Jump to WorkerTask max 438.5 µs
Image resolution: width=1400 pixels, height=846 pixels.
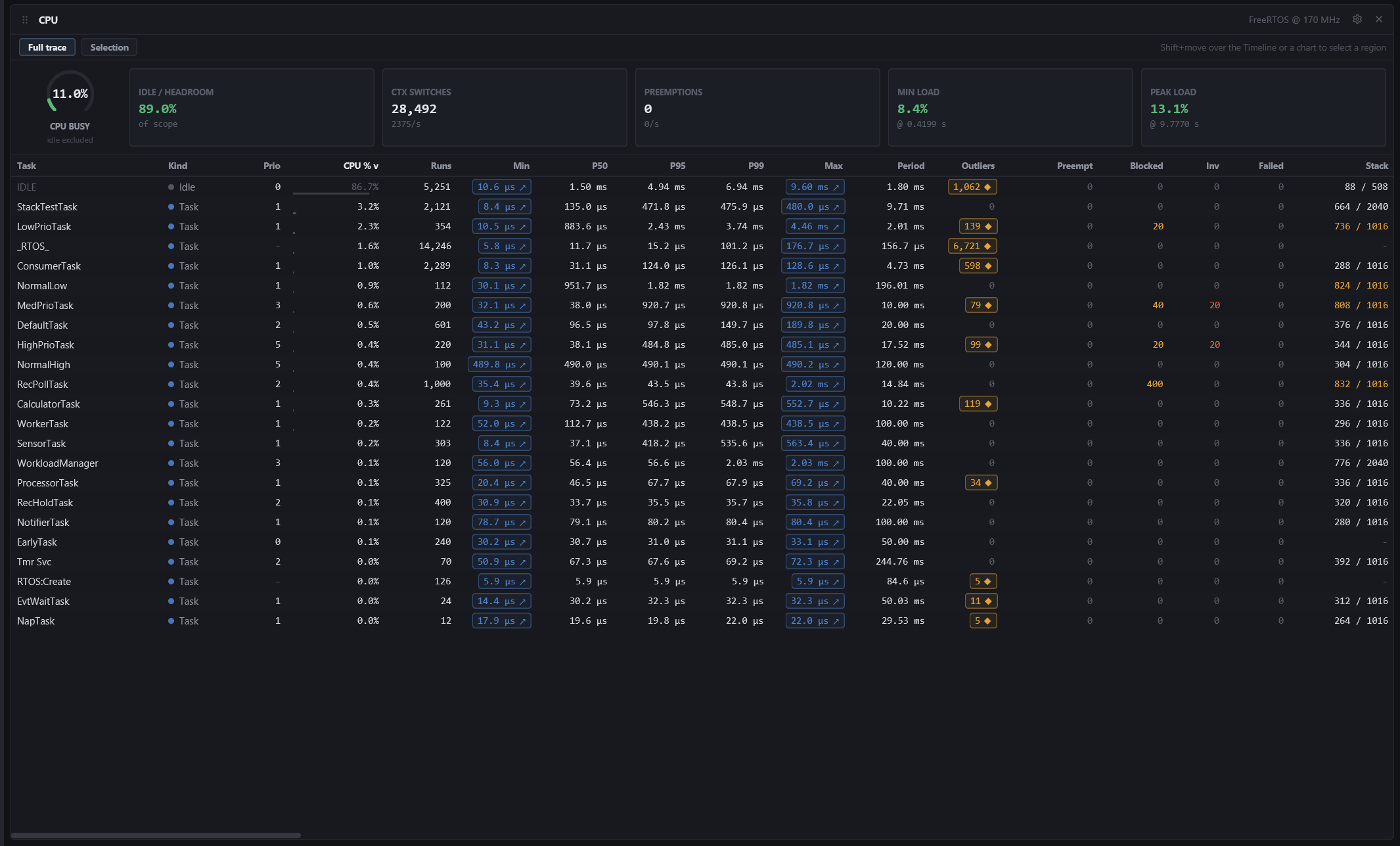(813, 423)
